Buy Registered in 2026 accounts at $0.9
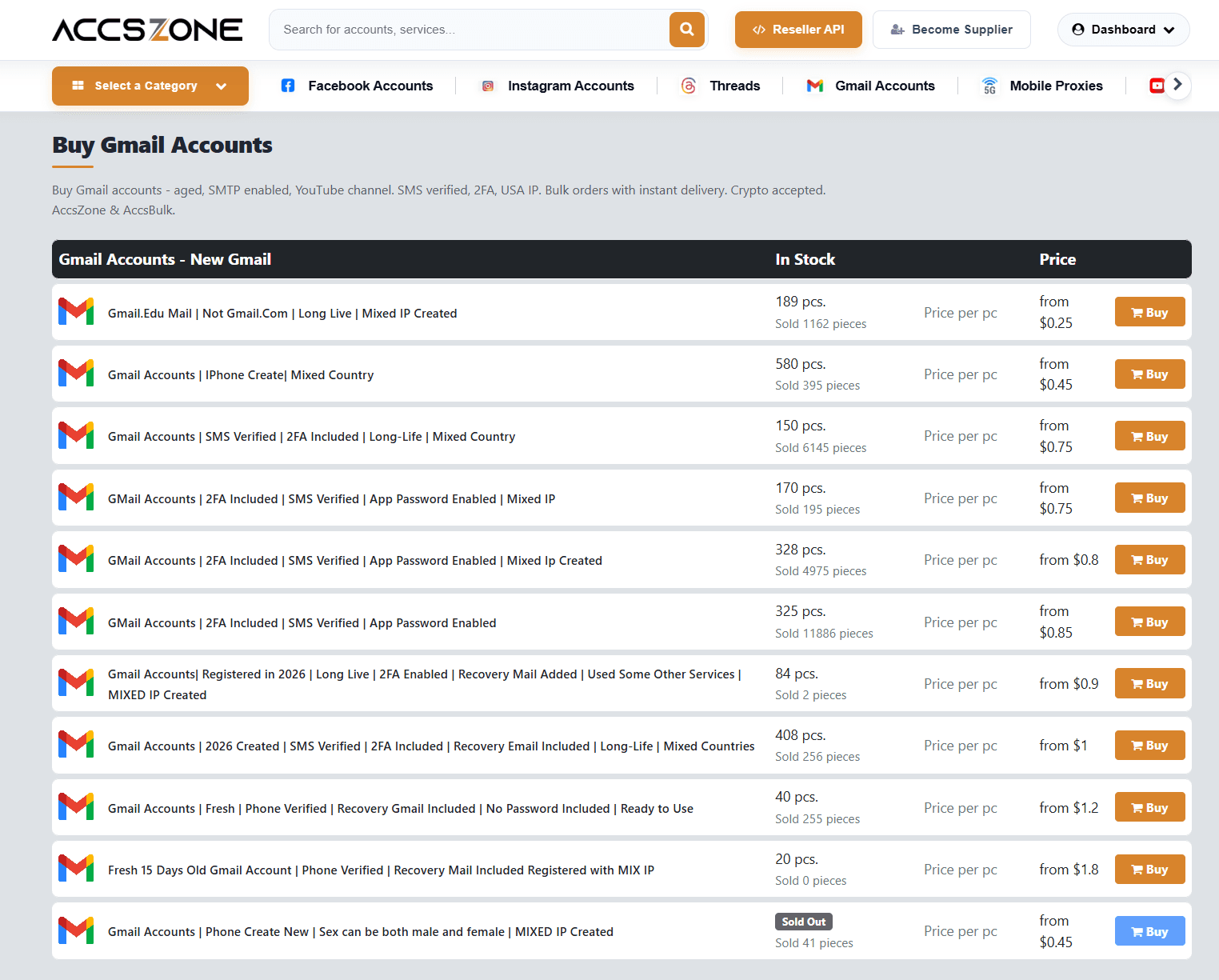This screenshot has width=1219, height=980. pyautogui.click(x=1149, y=683)
